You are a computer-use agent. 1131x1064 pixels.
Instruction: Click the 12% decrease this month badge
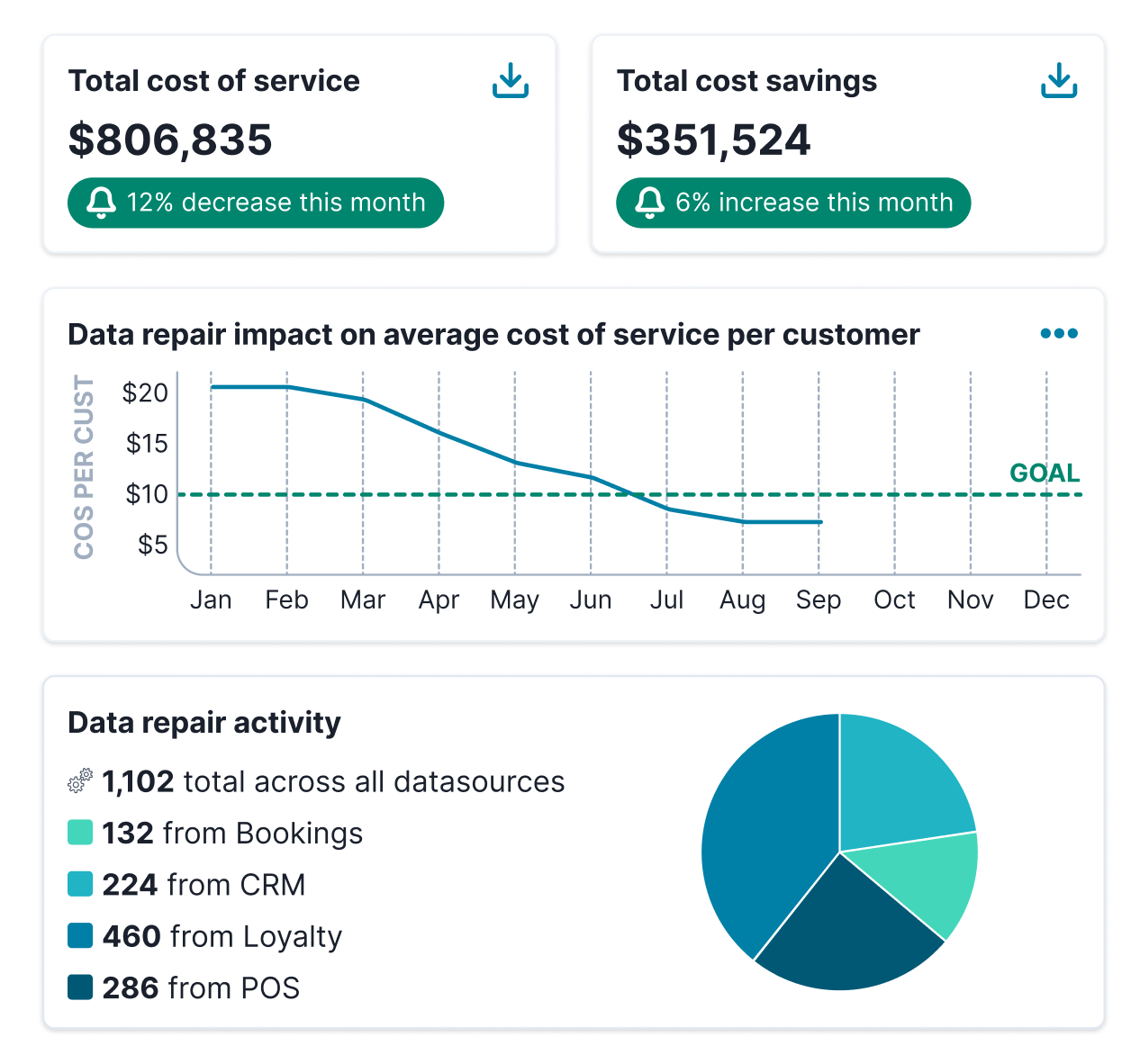pos(256,203)
